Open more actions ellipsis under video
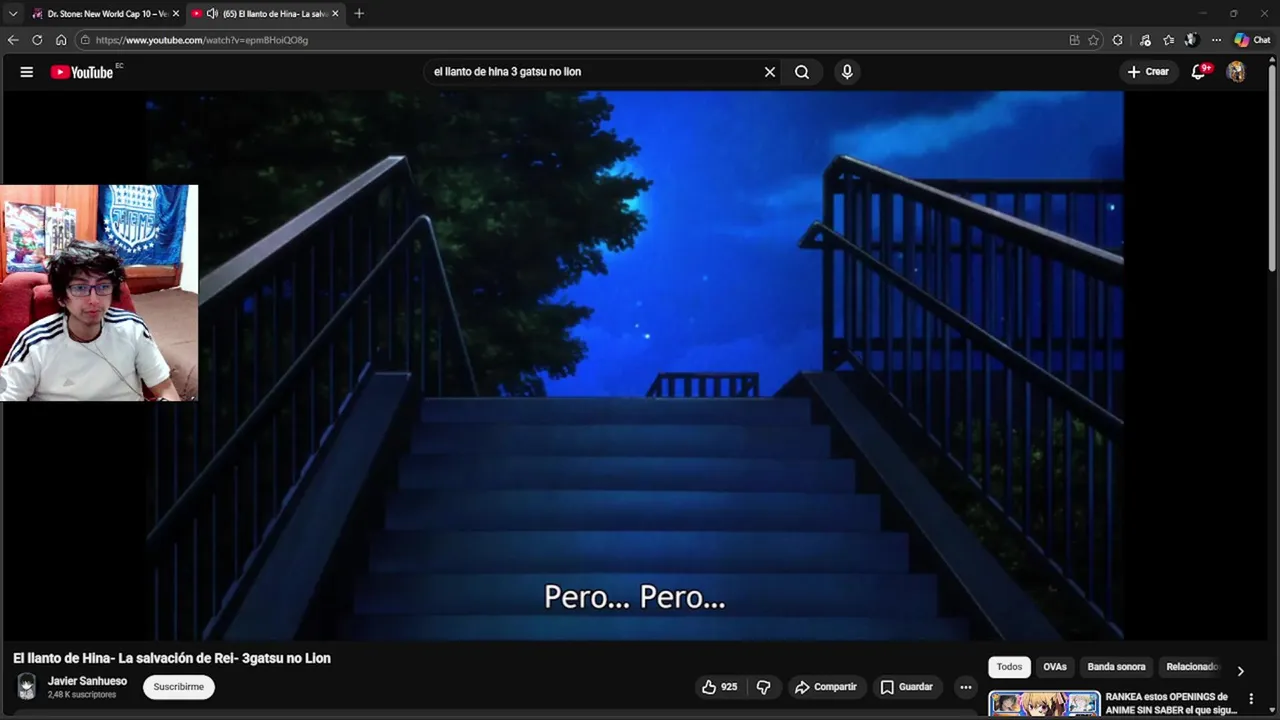 (965, 687)
